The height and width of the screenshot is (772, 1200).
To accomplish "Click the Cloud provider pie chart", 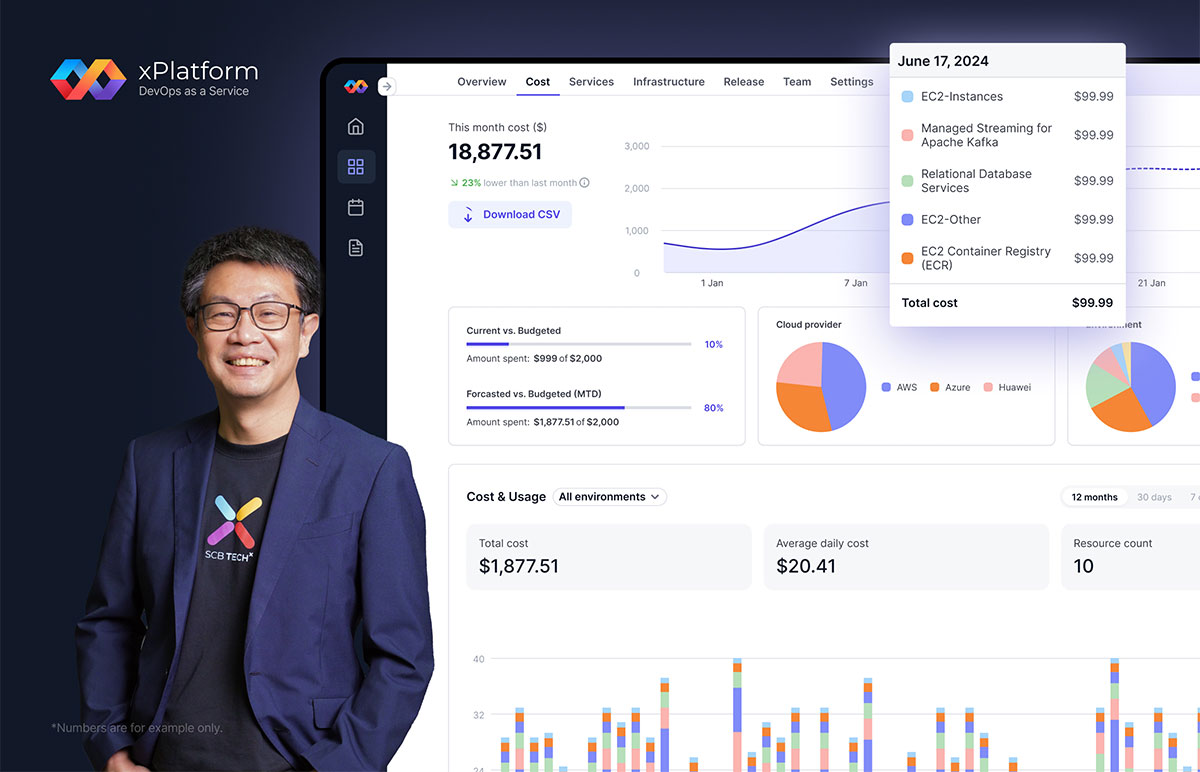I will pos(821,387).
